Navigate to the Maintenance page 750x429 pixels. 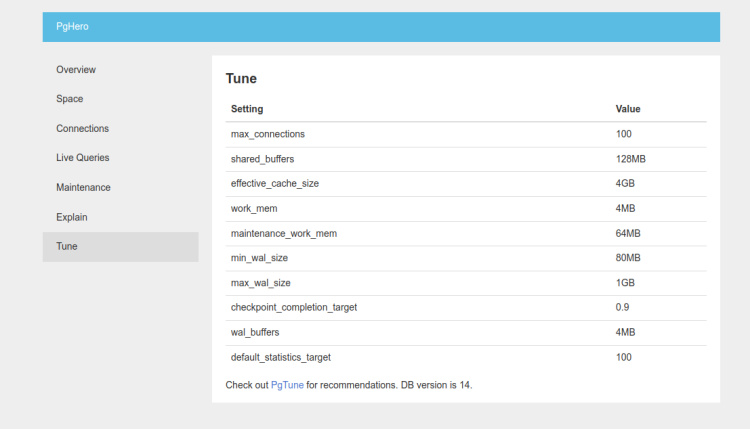[83, 188]
